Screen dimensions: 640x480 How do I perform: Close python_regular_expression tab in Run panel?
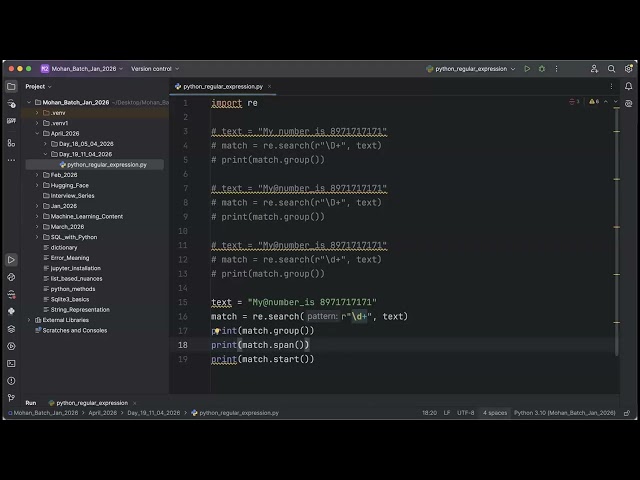(135, 403)
